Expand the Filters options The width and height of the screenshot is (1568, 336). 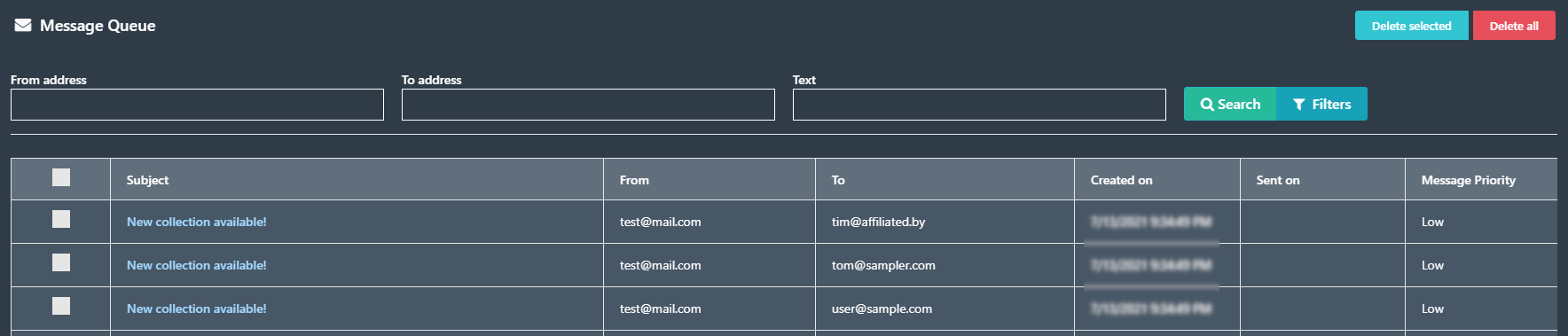[1321, 104]
